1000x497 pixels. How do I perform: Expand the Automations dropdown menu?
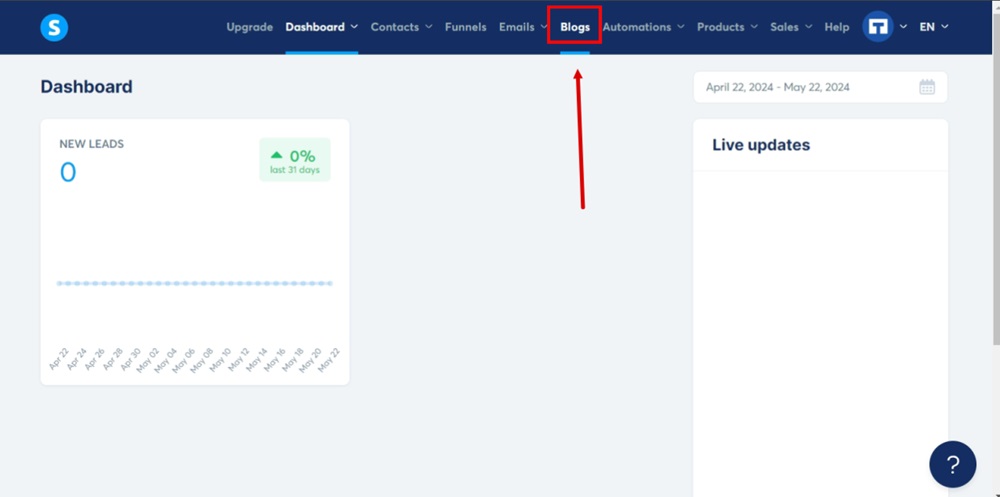pyautogui.click(x=643, y=27)
